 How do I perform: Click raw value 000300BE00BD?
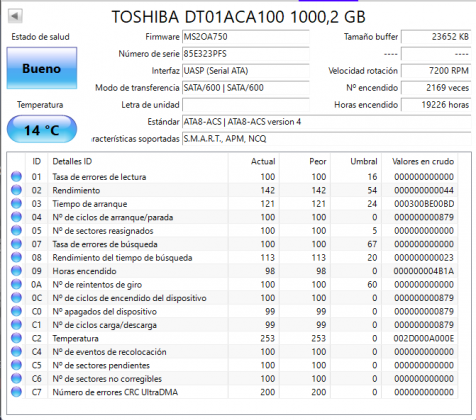click(x=424, y=204)
